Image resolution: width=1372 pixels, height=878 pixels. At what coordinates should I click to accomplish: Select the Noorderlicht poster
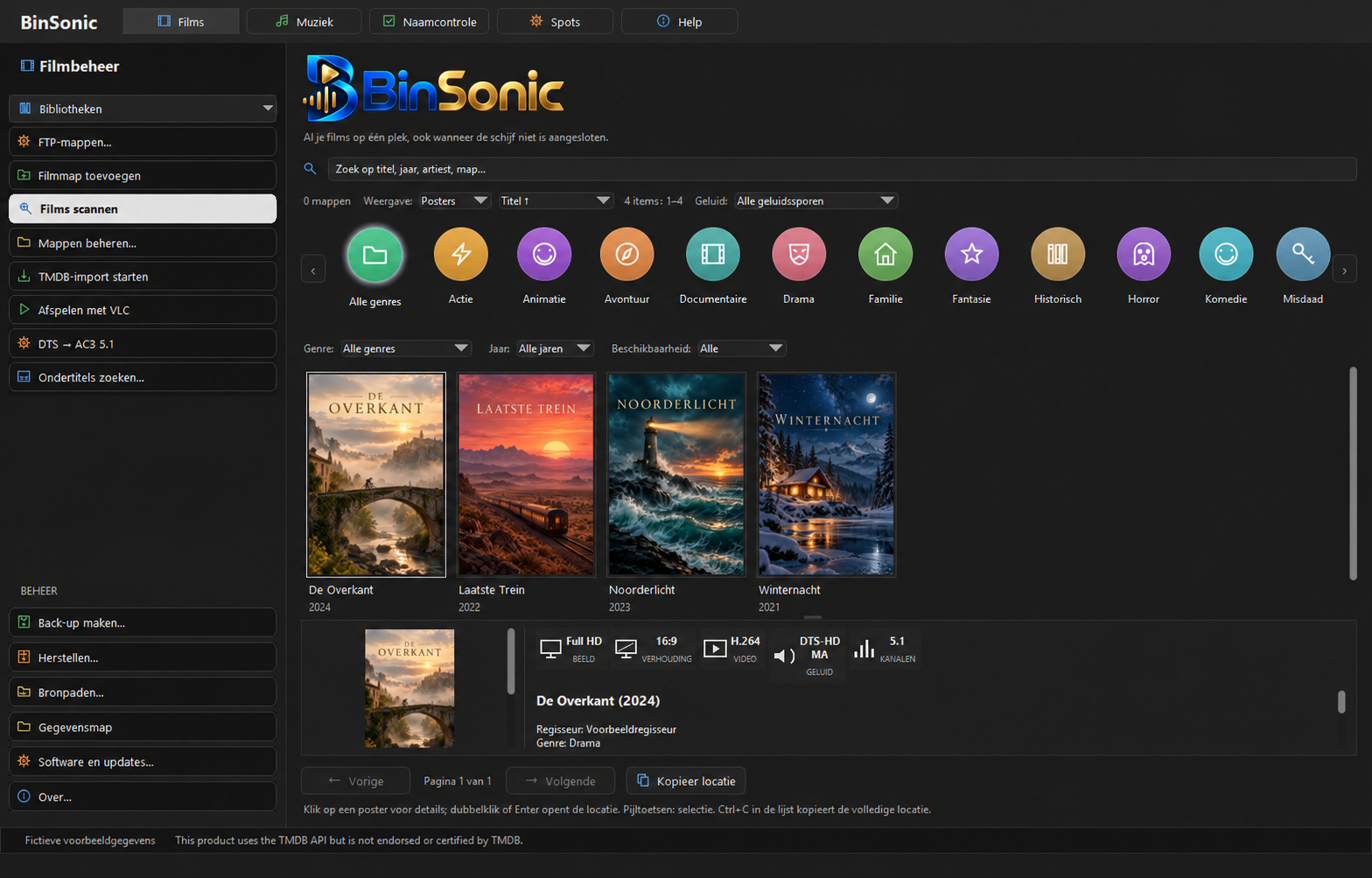coord(676,474)
